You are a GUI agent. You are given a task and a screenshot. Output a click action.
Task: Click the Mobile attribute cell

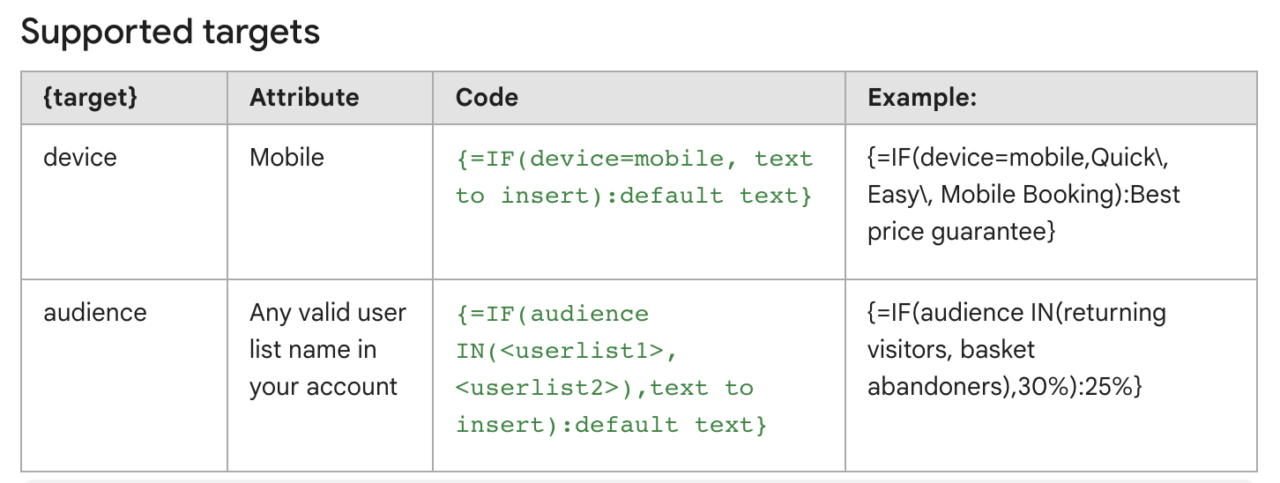(x=287, y=157)
